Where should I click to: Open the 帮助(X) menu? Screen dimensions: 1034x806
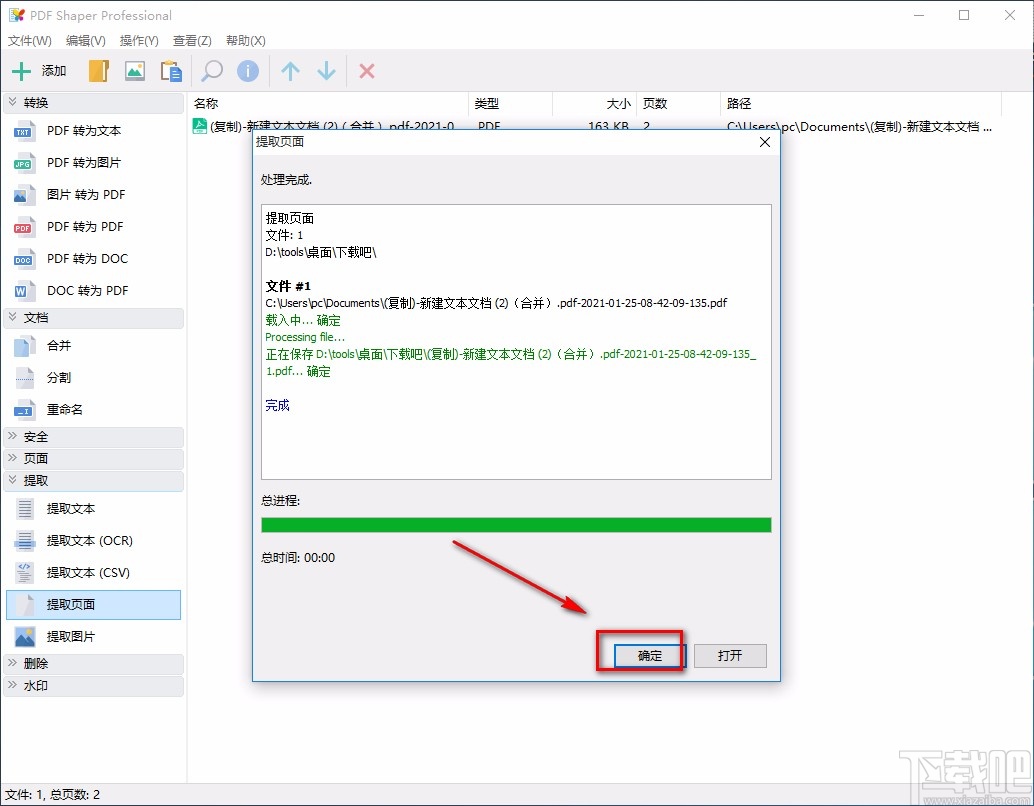pos(245,41)
